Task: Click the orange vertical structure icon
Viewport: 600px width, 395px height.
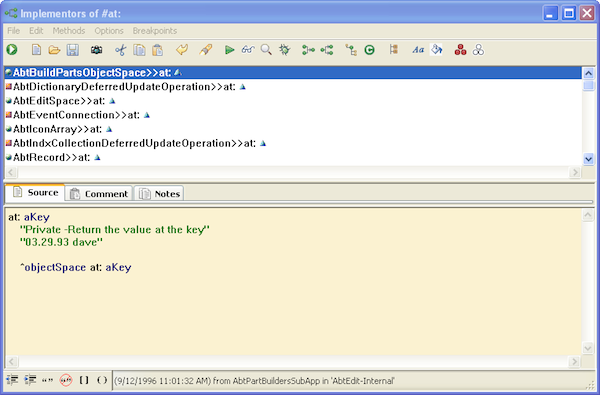Action: point(394,50)
